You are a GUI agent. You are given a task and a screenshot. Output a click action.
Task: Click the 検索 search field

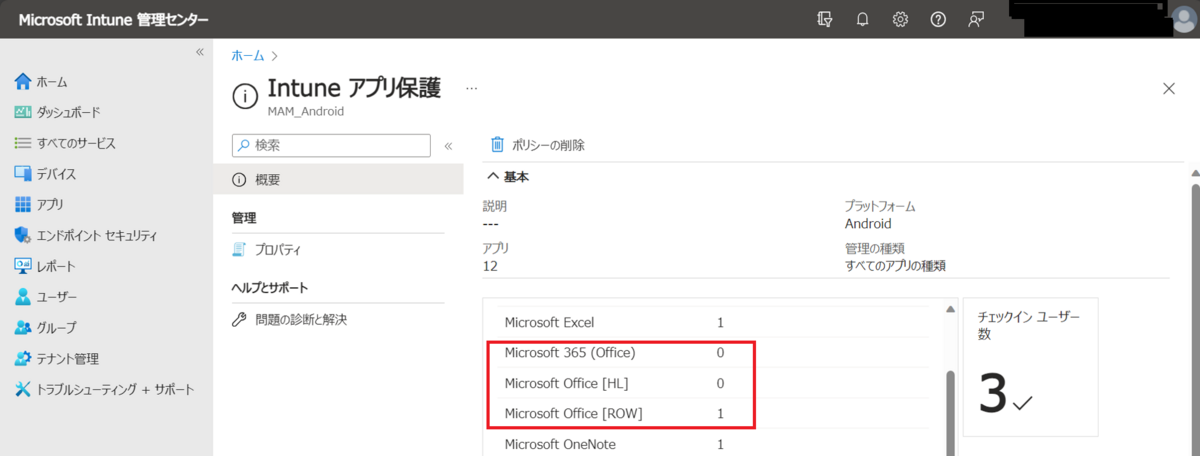point(331,145)
